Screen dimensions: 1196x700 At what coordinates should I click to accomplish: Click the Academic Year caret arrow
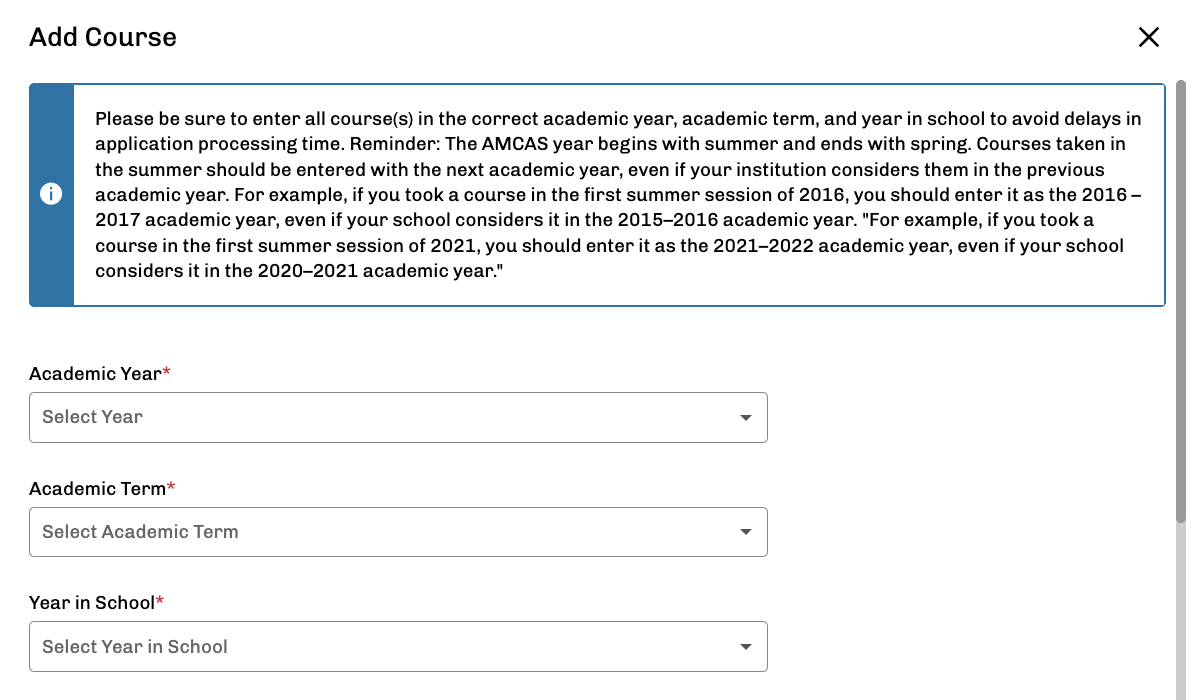pyautogui.click(x=746, y=417)
